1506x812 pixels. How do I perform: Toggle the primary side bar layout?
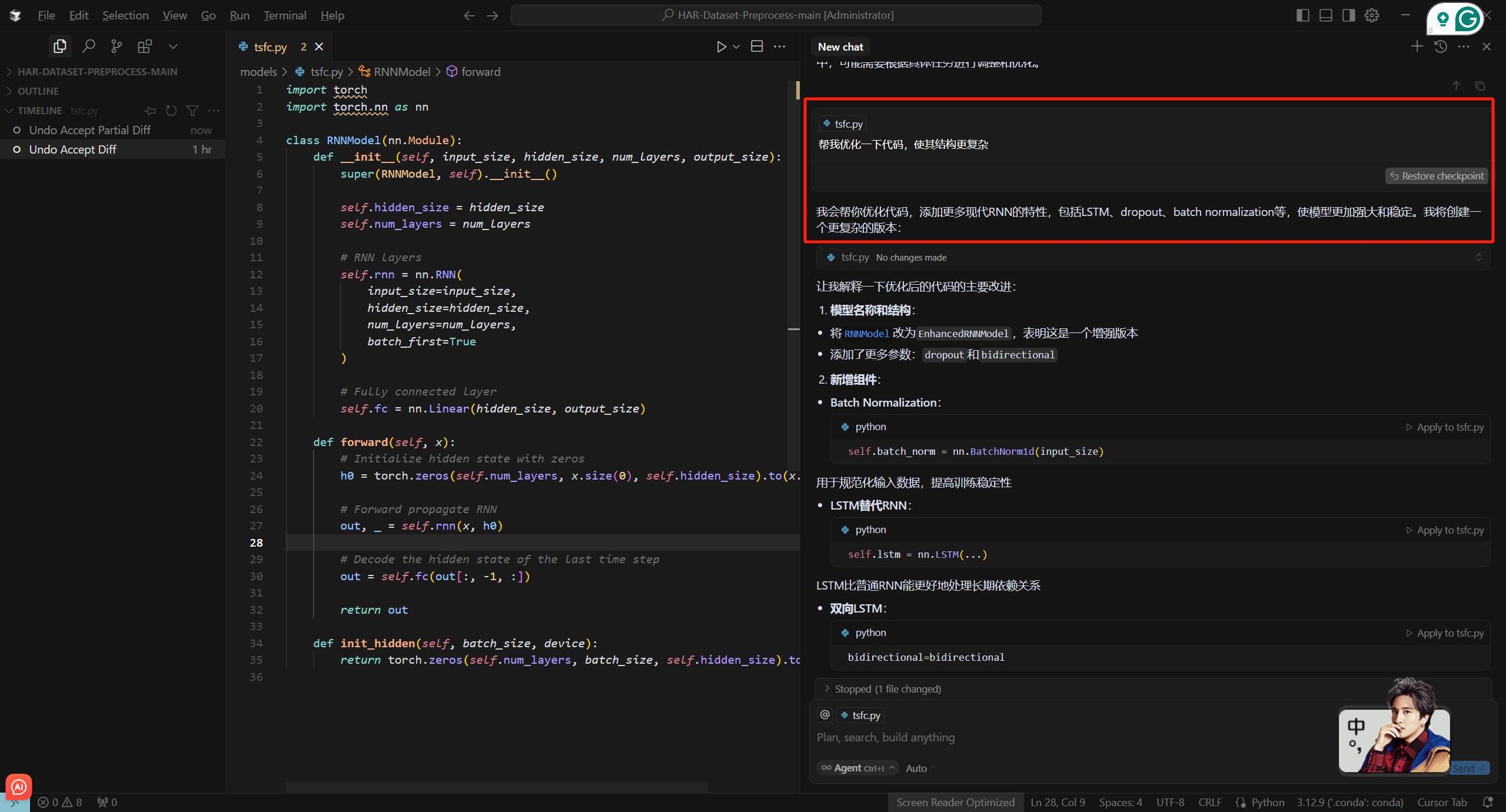1302,15
